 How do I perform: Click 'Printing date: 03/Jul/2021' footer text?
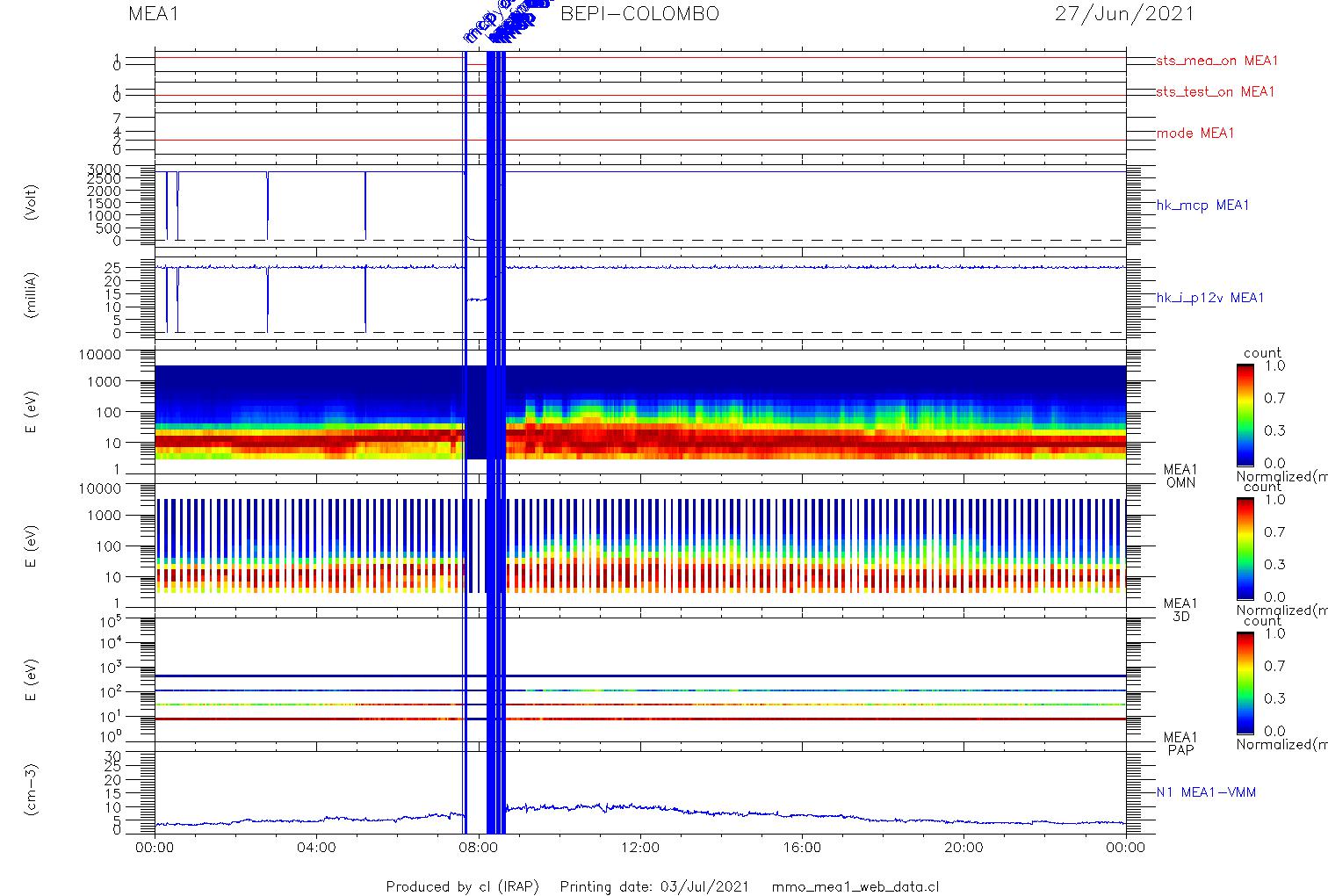(654, 886)
